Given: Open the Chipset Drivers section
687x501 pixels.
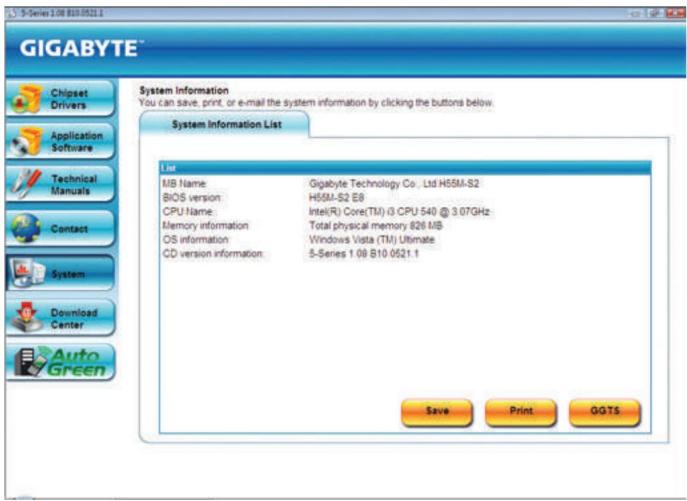Looking at the screenshot, I should coord(60,99).
